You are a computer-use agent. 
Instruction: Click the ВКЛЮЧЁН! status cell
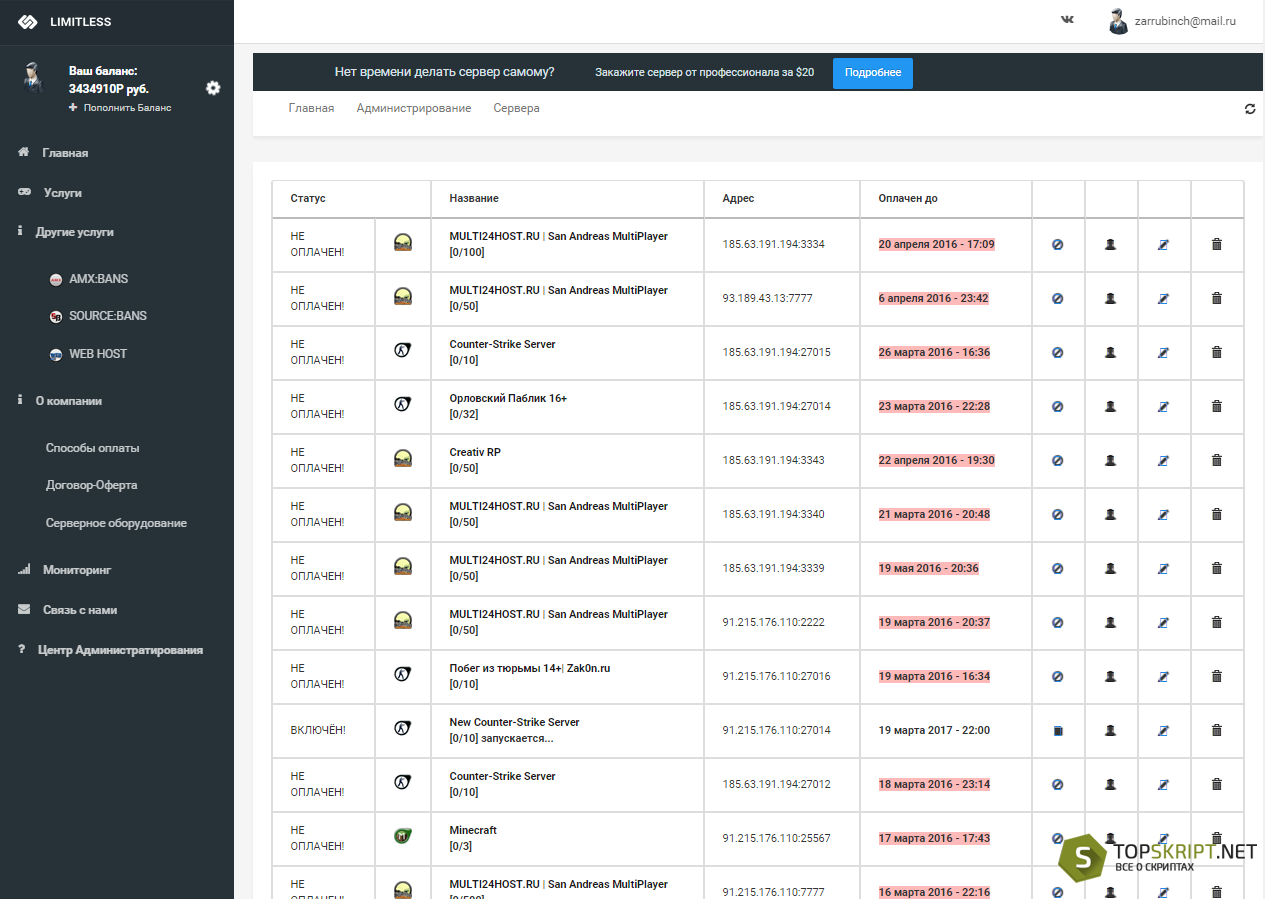click(318, 730)
